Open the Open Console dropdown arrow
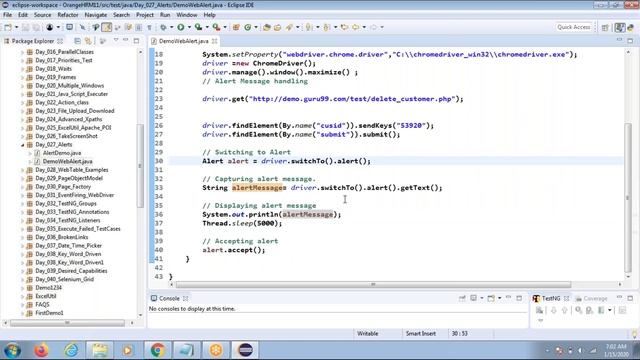640x360 pixels. tap(500, 298)
